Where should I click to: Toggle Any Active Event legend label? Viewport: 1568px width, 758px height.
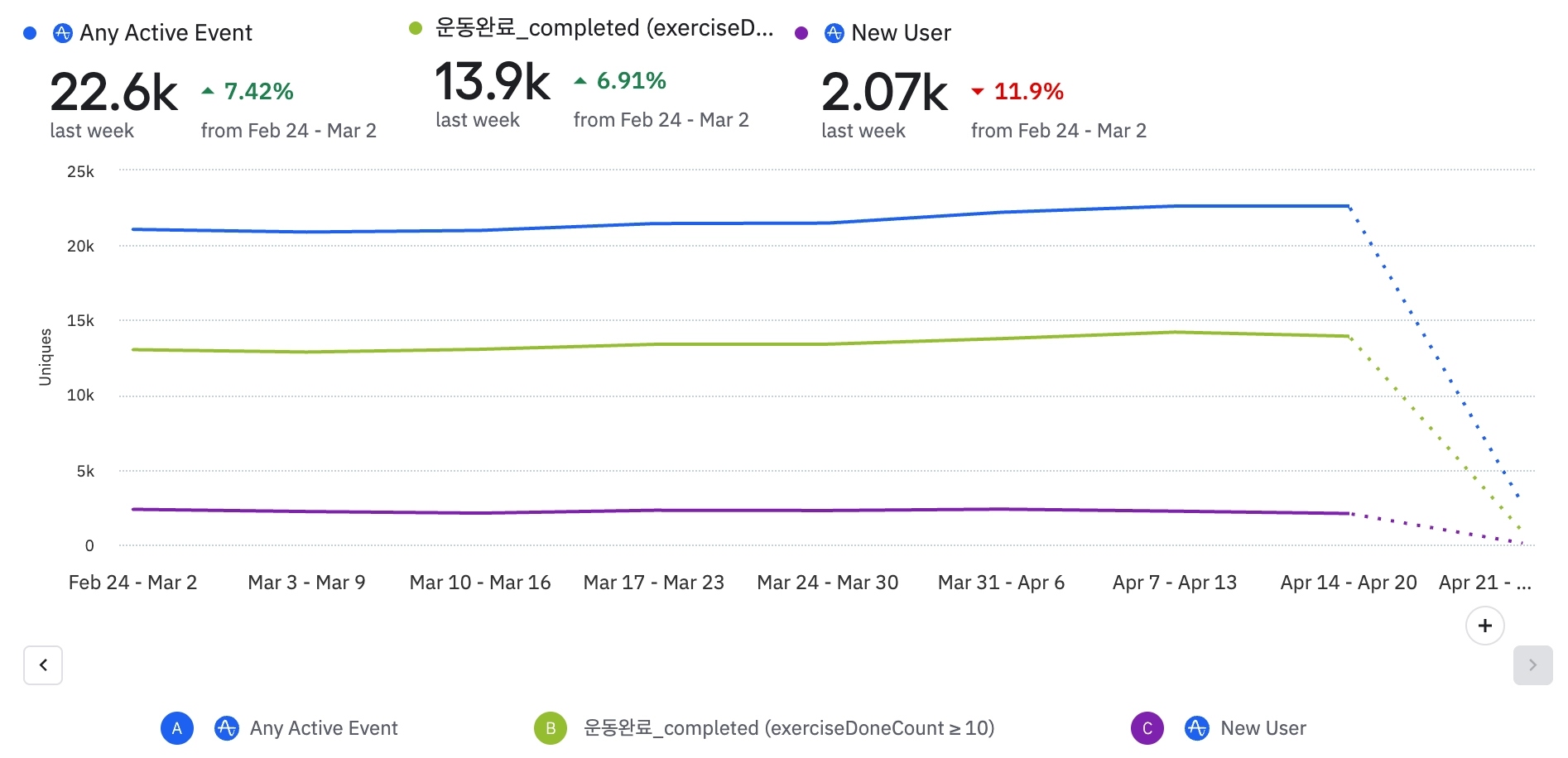(324, 728)
